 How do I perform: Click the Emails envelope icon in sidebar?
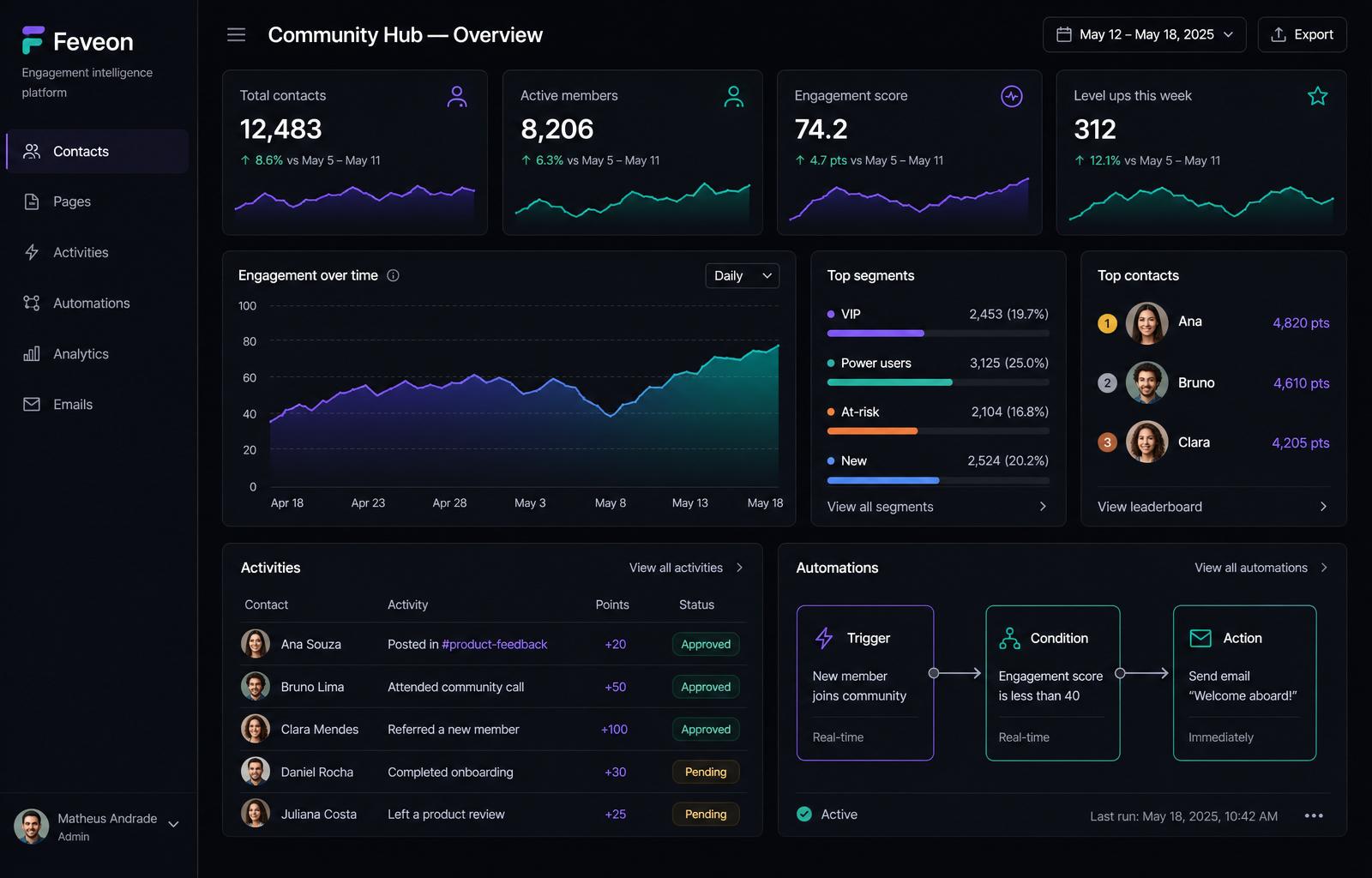click(32, 404)
